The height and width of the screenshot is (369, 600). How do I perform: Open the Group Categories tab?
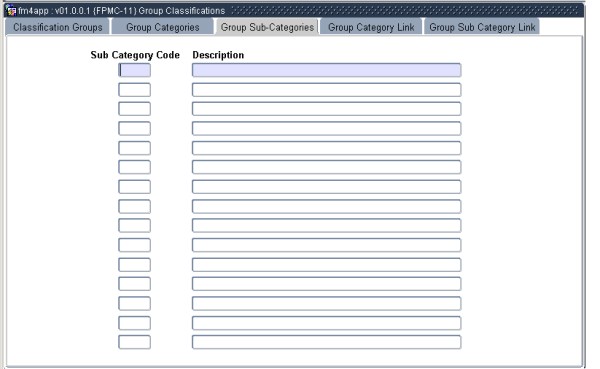(163, 27)
